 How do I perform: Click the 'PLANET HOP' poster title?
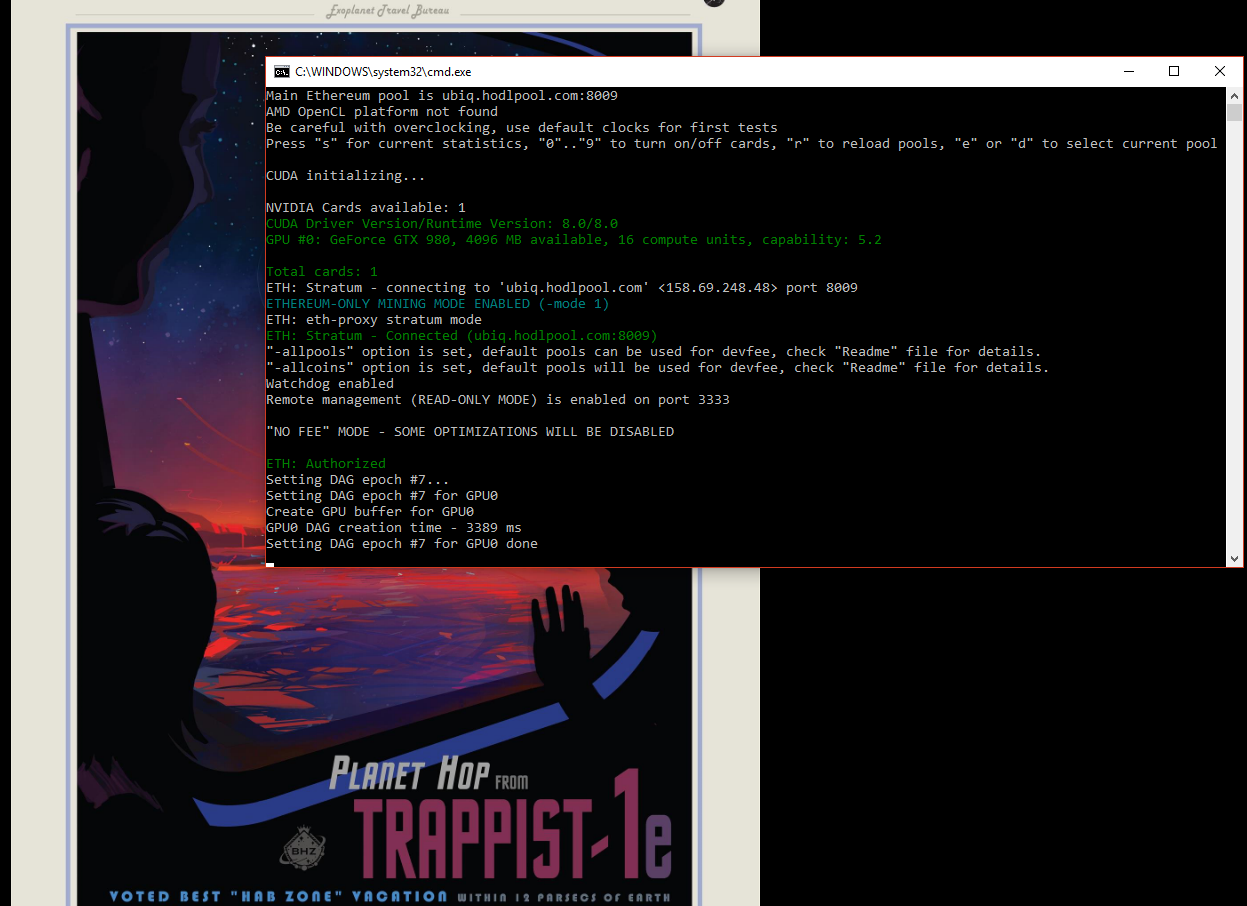[409, 775]
